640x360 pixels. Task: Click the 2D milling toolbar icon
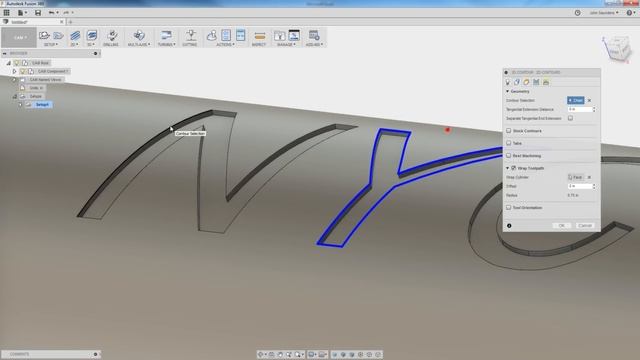click(x=75, y=36)
